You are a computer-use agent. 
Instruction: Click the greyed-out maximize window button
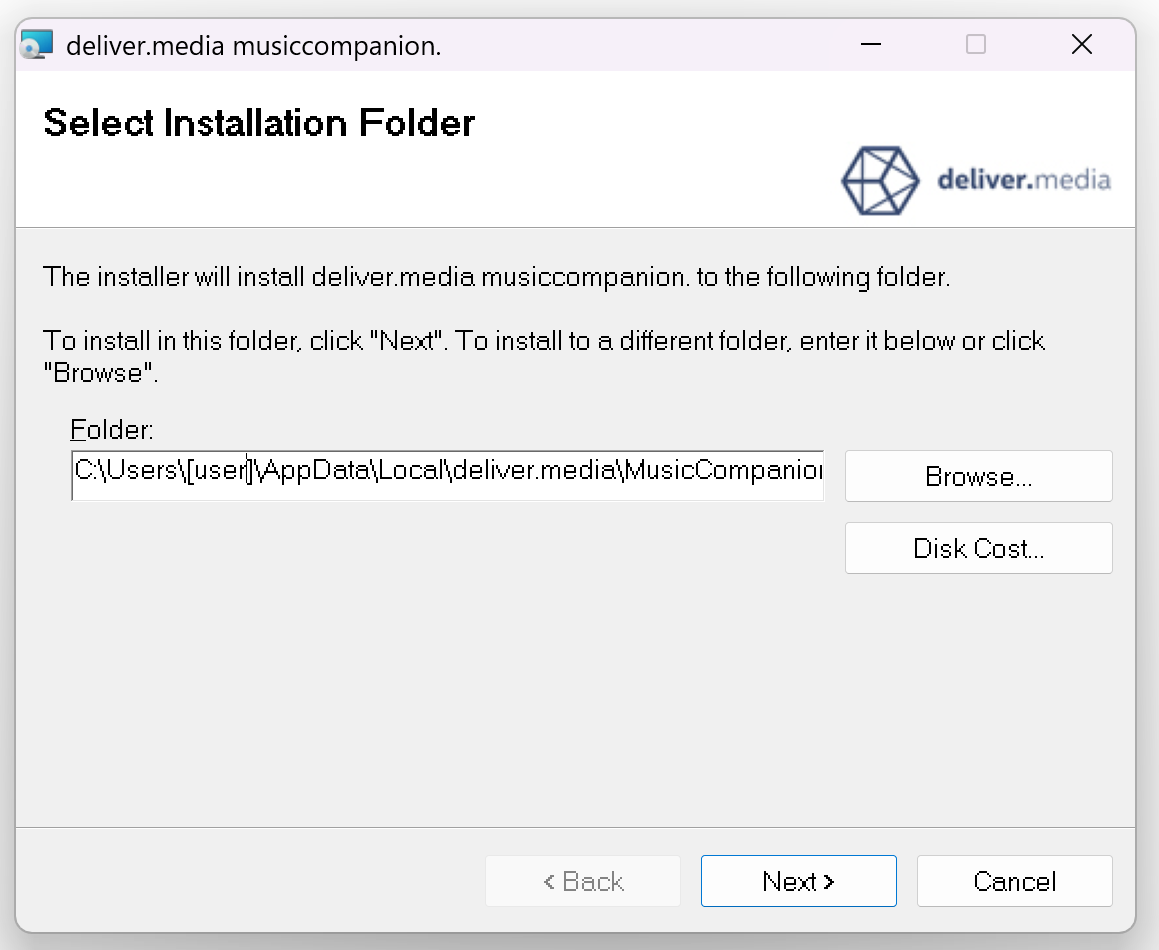tap(976, 44)
